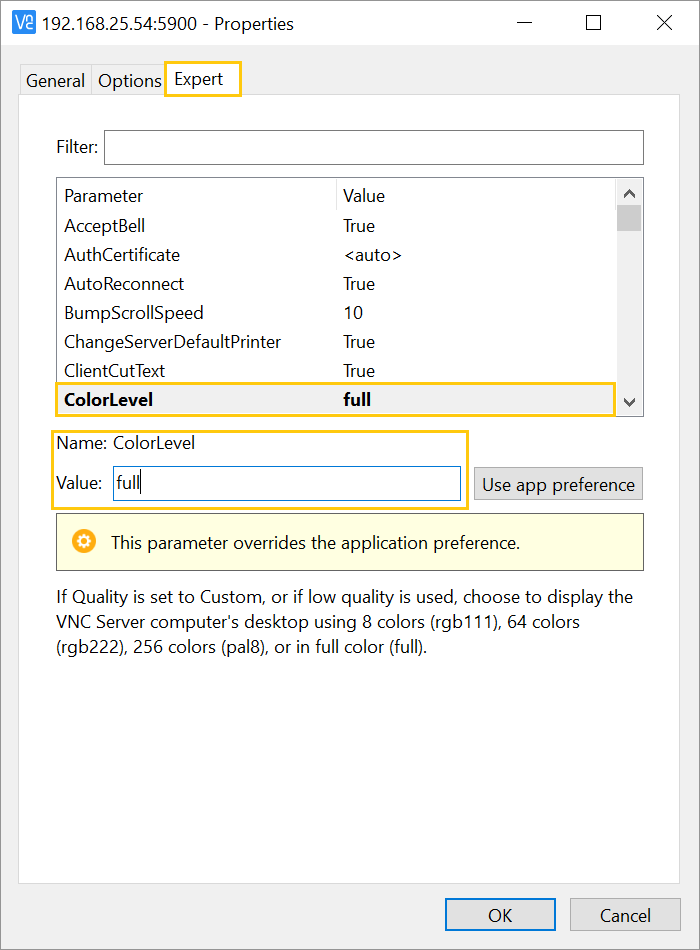Click the parameter list scrollbar thumb
Image resolution: width=700 pixels, height=950 pixels.
pyautogui.click(x=629, y=218)
